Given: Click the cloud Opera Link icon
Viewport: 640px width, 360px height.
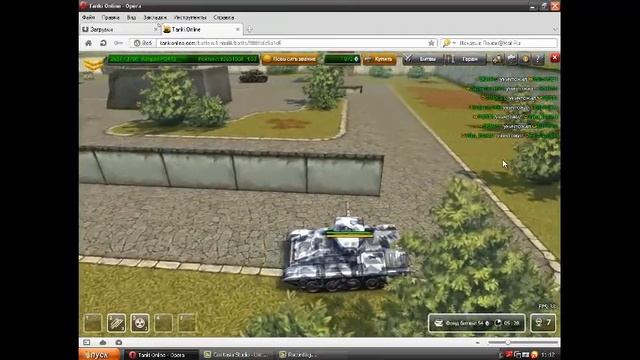Looking at the screenshot, I should pyautogui.click(x=102, y=342).
